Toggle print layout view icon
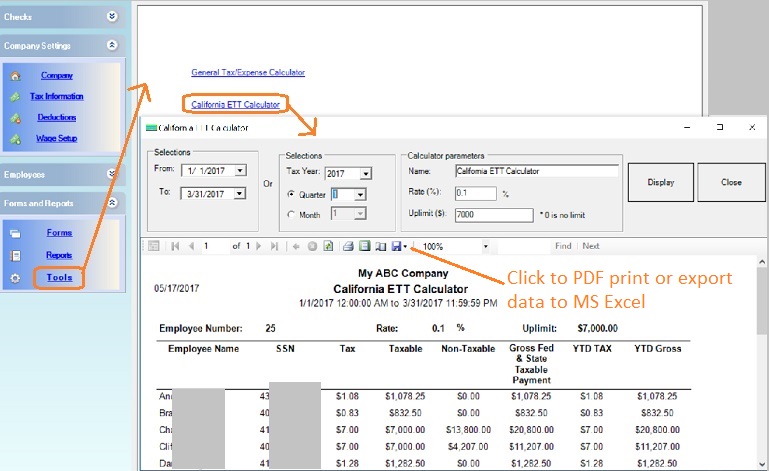 click(x=365, y=246)
